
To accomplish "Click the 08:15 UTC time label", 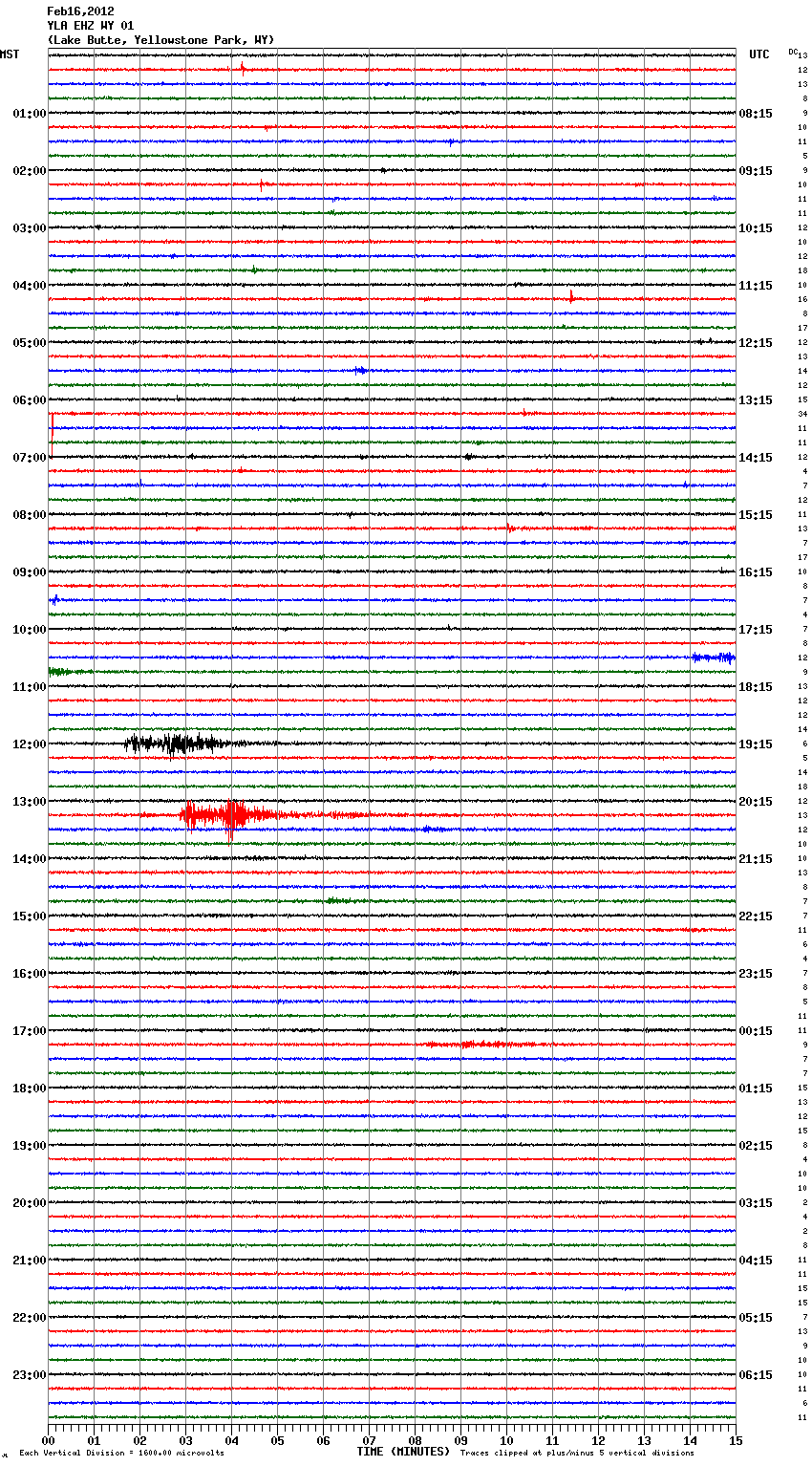I will (x=756, y=114).
